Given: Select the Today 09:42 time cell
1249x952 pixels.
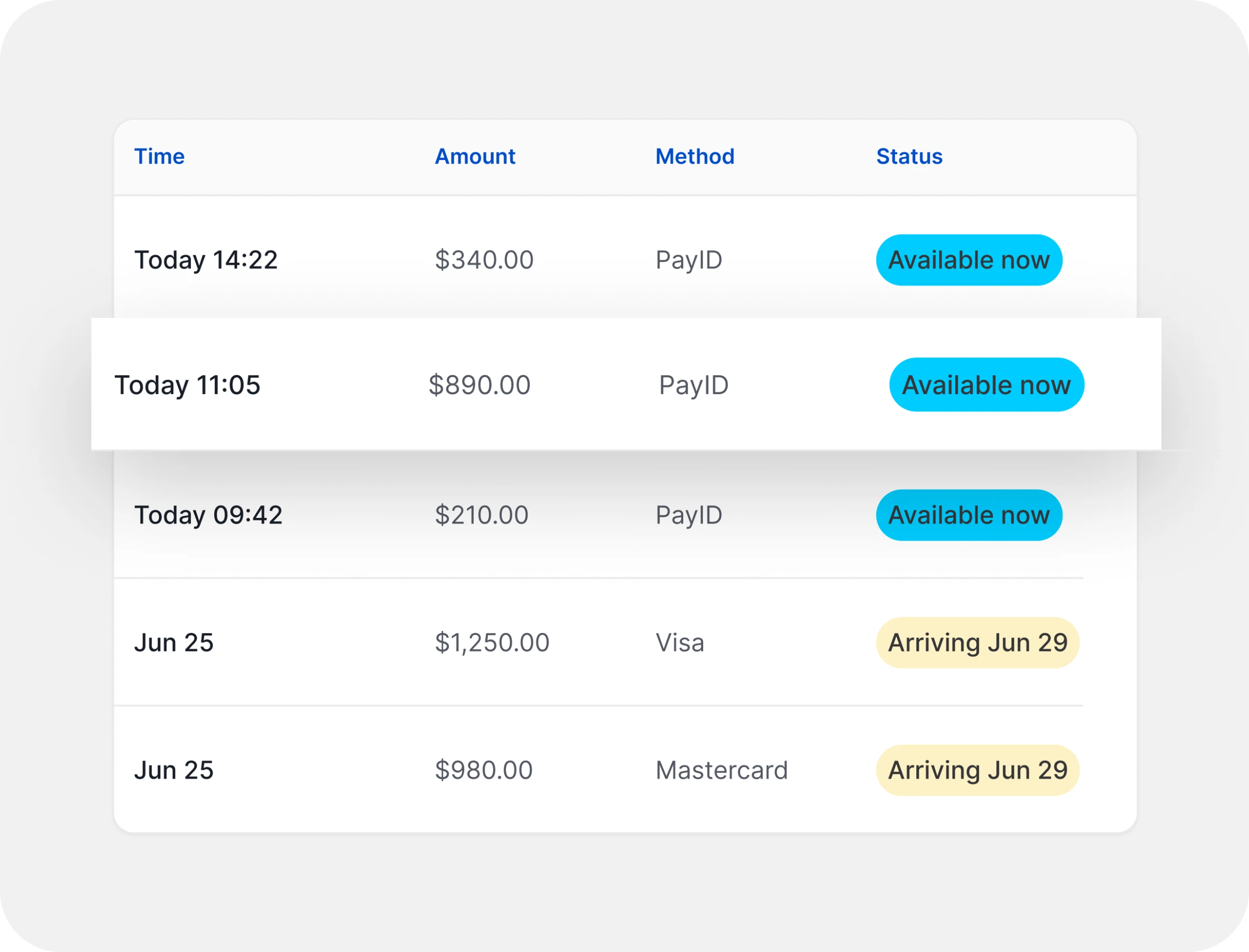Looking at the screenshot, I should tap(208, 515).
